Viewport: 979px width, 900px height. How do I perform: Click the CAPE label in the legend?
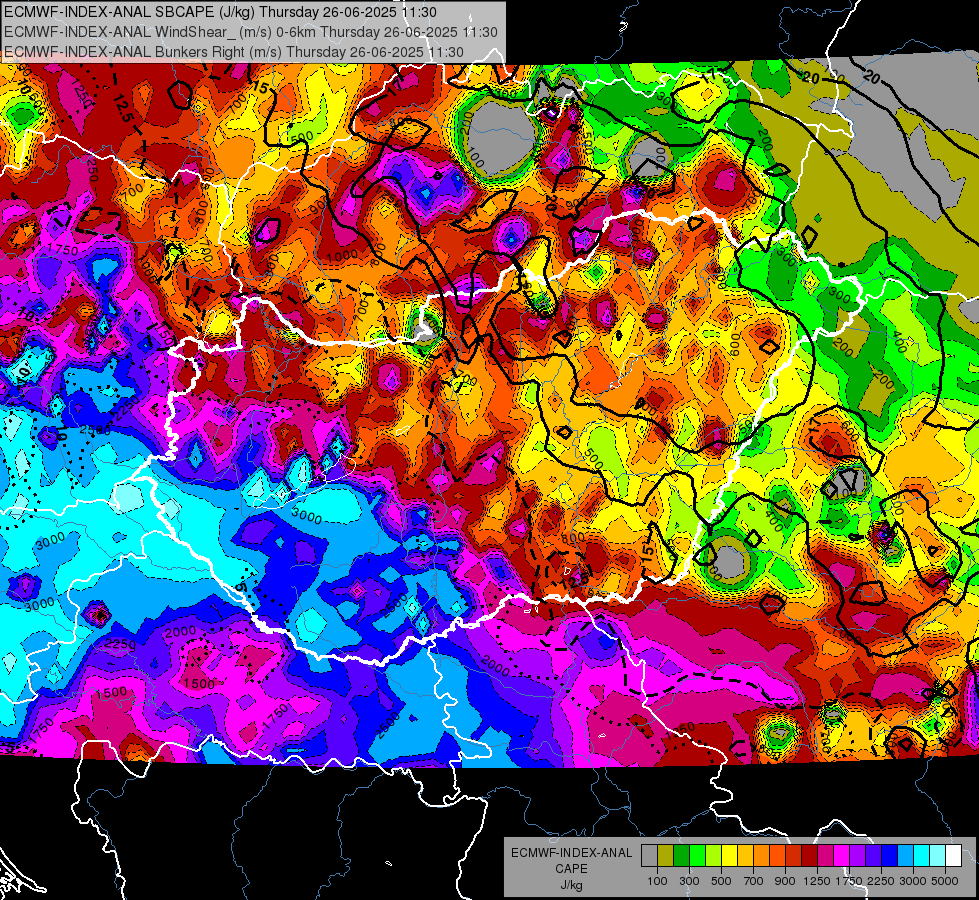(571, 868)
